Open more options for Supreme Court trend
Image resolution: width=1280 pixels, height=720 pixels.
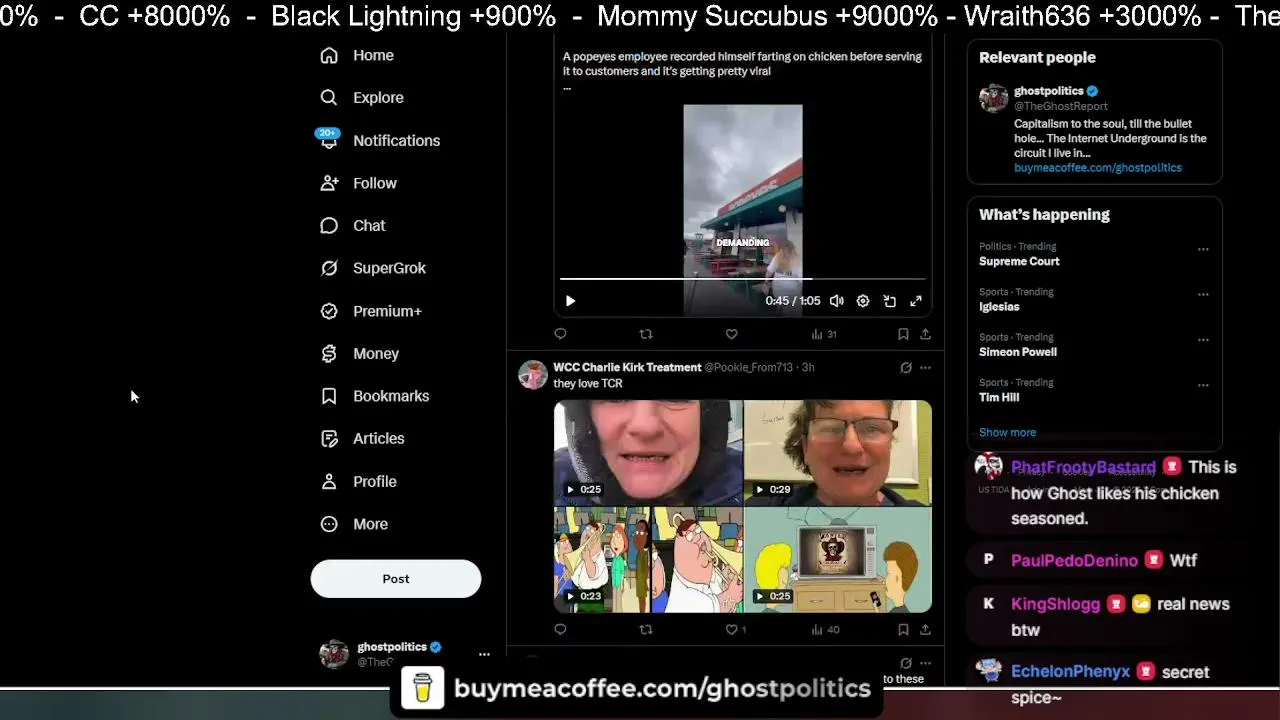coord(1203,249)
